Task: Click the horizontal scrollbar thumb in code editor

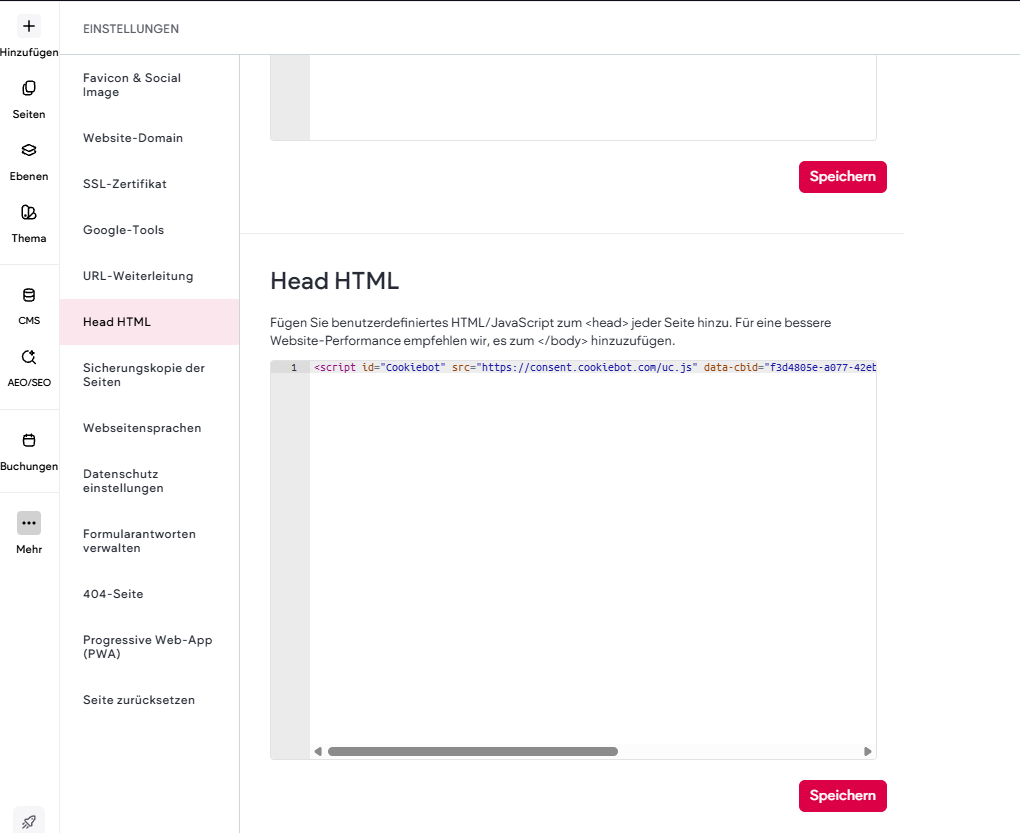Action: point(473,752)
